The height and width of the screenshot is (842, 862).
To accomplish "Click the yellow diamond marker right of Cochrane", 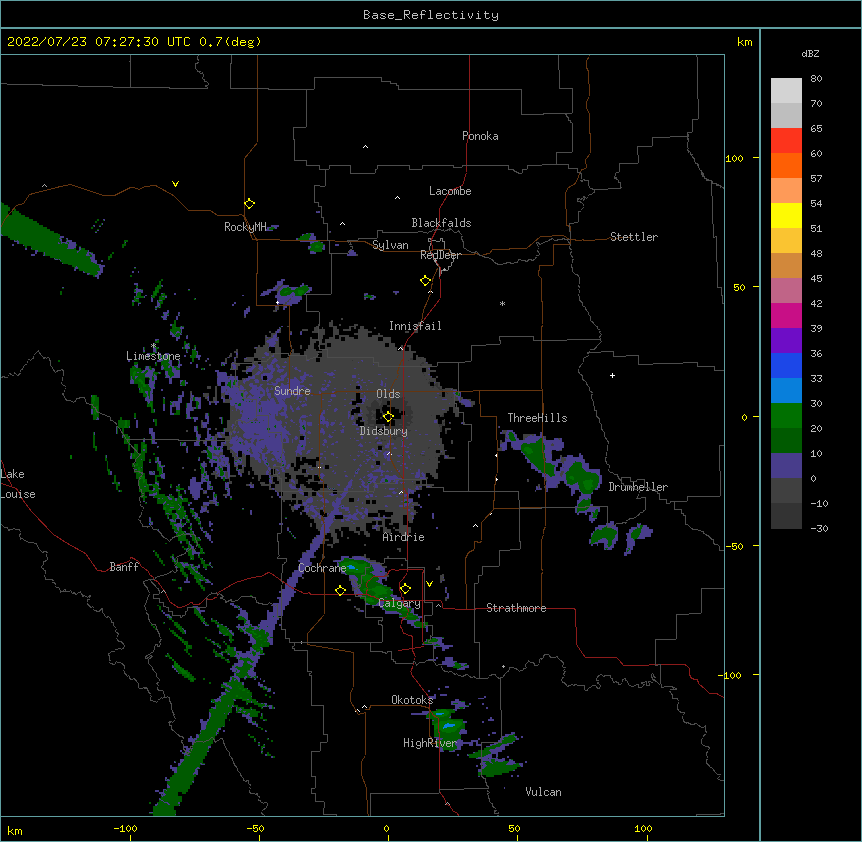I will click(340, 590).
